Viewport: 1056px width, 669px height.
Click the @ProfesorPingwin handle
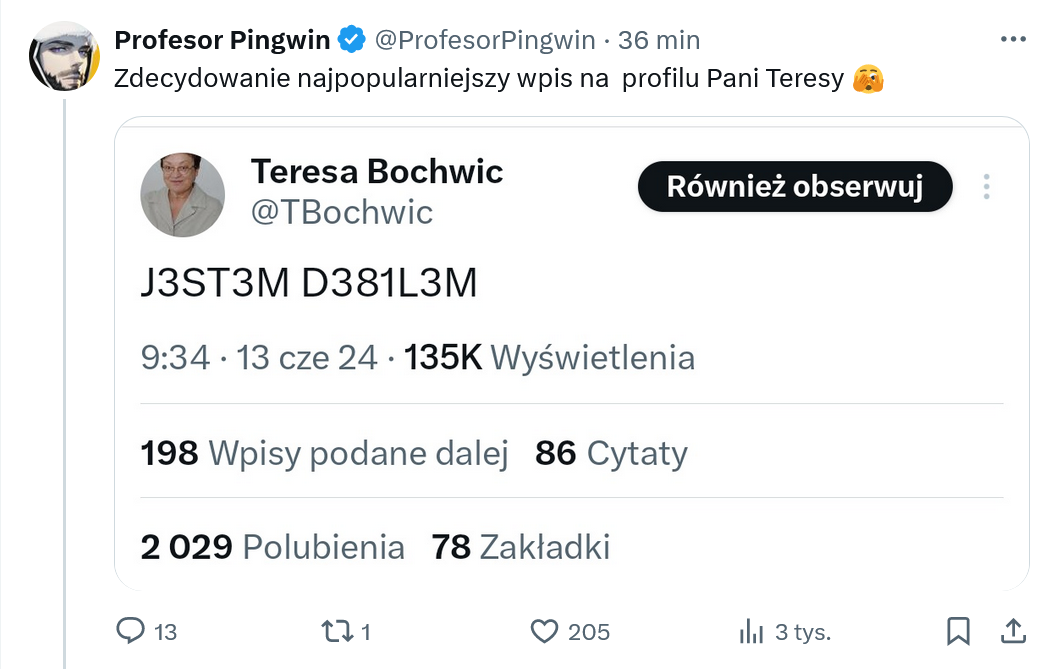tap(485, 40)
